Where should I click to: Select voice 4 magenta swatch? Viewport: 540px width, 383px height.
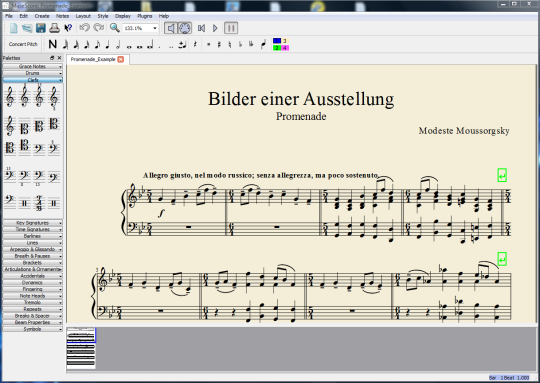click(285, 48)
